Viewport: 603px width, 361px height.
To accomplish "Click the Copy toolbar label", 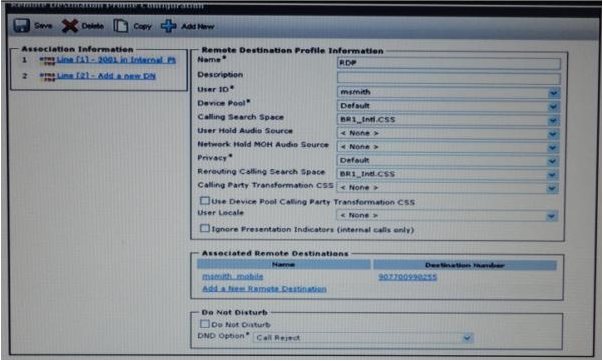I will (142, 26).
